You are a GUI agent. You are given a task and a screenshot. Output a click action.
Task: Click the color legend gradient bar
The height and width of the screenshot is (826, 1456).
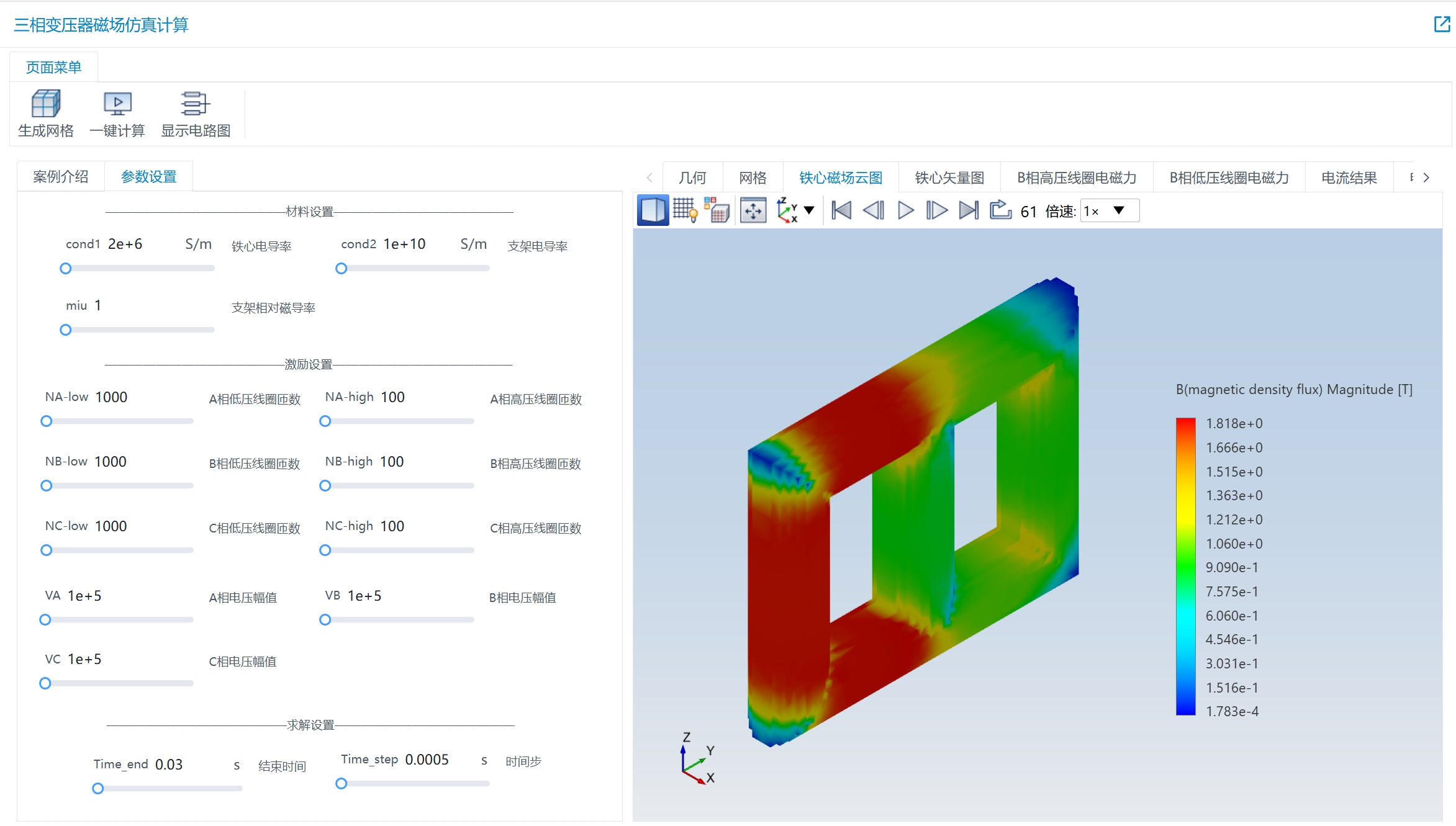(1185, 567)
